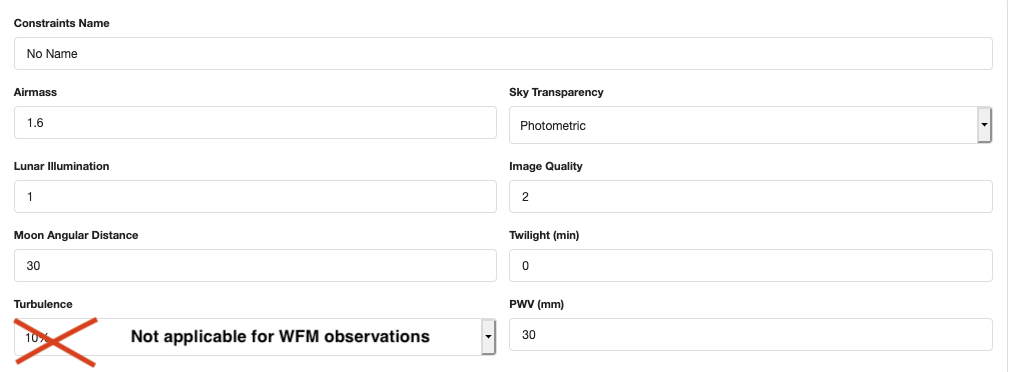Click the Sky Transparency label
This screenshot has width=1009, height=372.
pyautogui.click(x=557, y=92)
